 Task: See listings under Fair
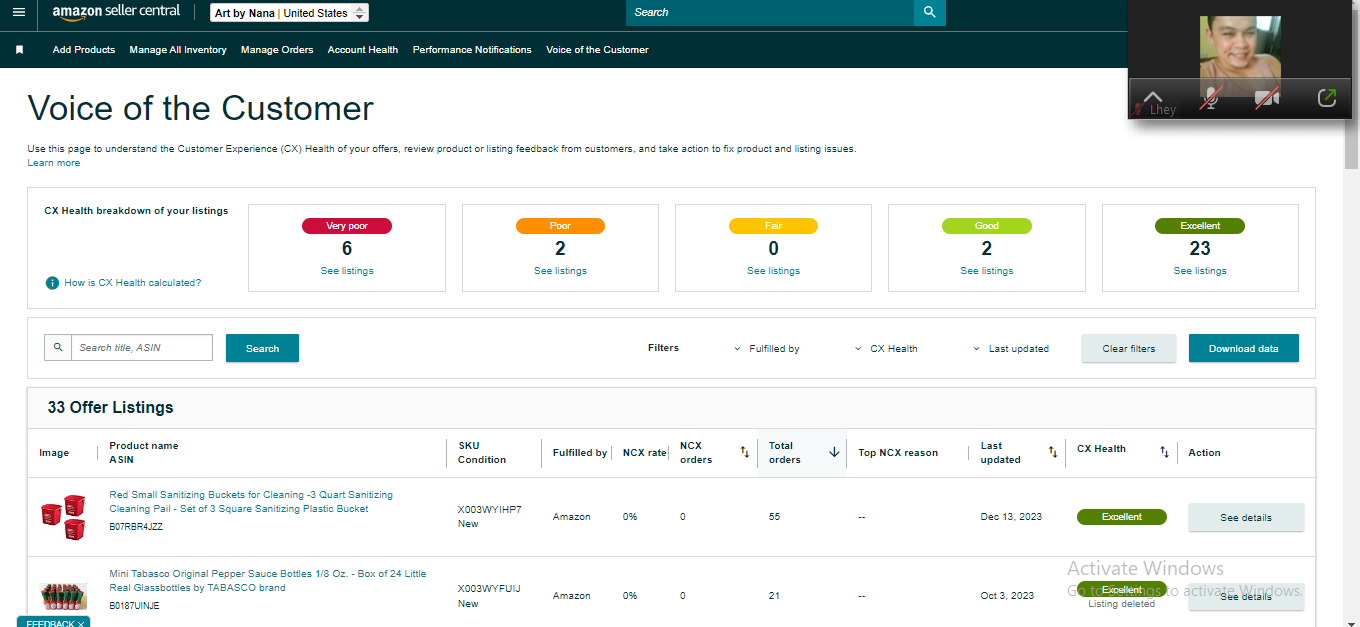coord(773,271)
